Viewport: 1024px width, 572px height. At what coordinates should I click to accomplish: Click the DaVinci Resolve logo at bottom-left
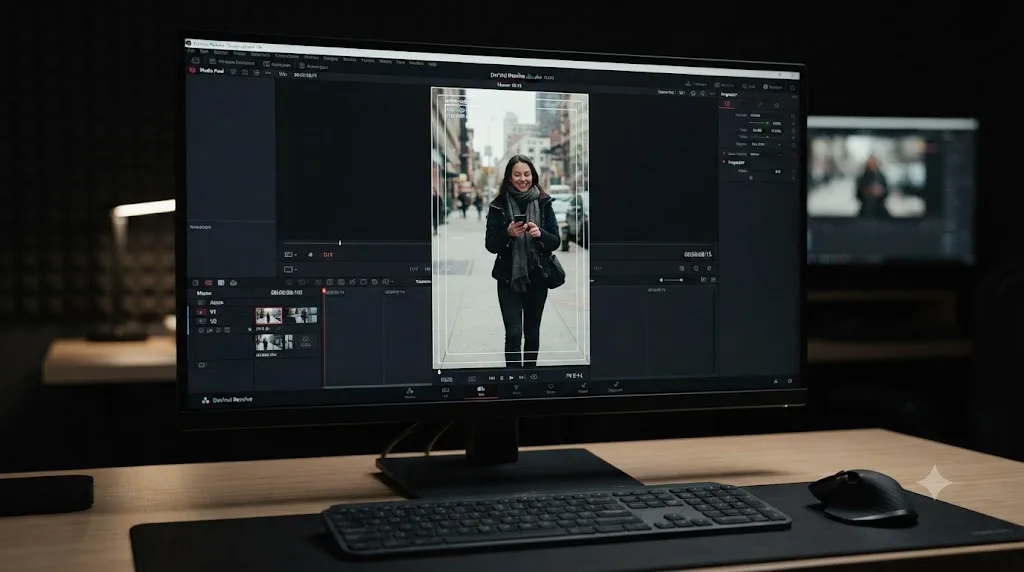[205, 400]
